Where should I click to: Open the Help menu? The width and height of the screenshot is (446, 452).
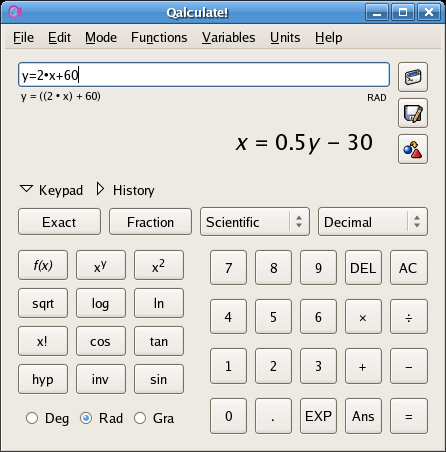click(329, 37)
